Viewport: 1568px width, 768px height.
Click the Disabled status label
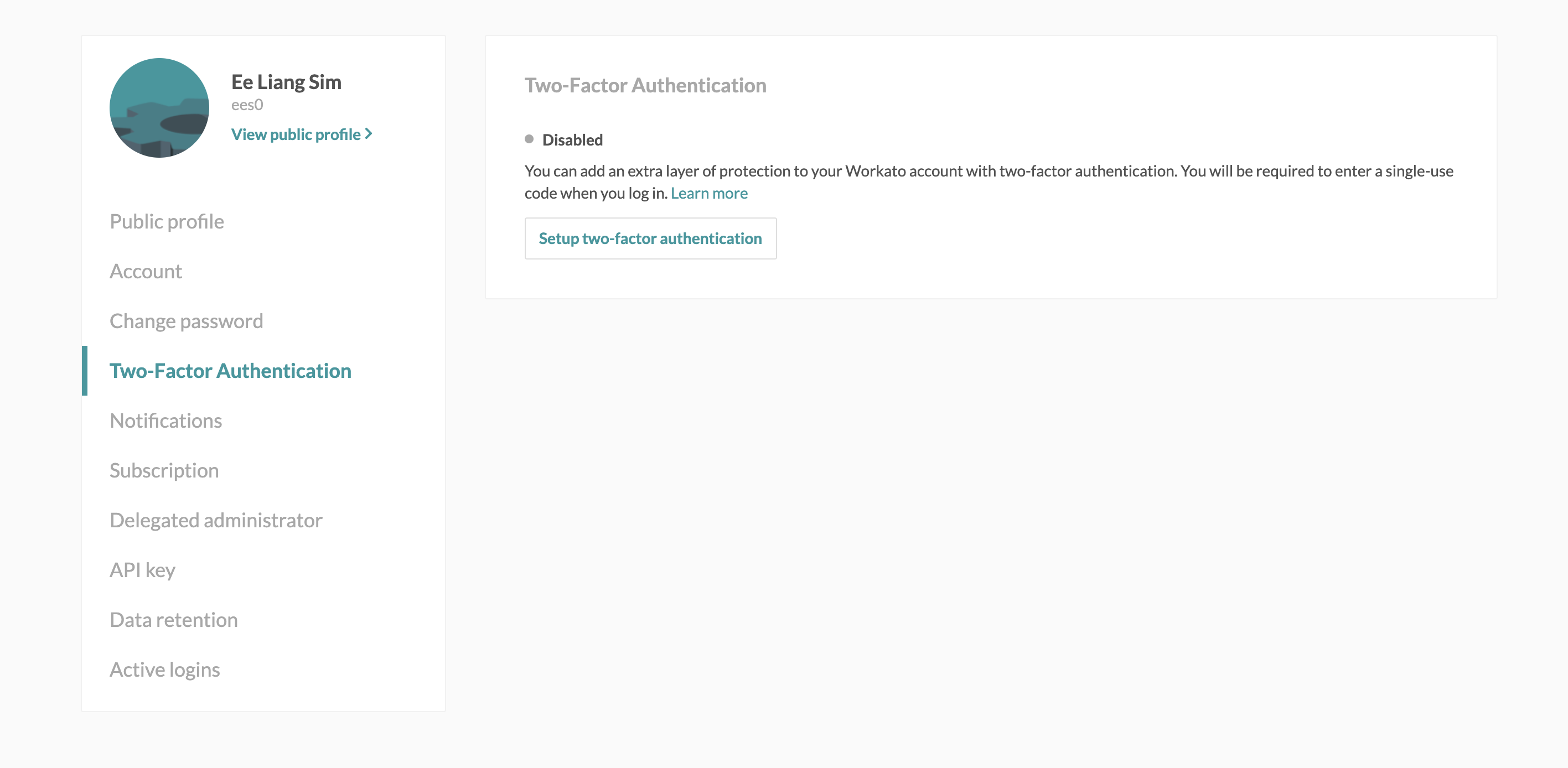click(x=572, y=139)
